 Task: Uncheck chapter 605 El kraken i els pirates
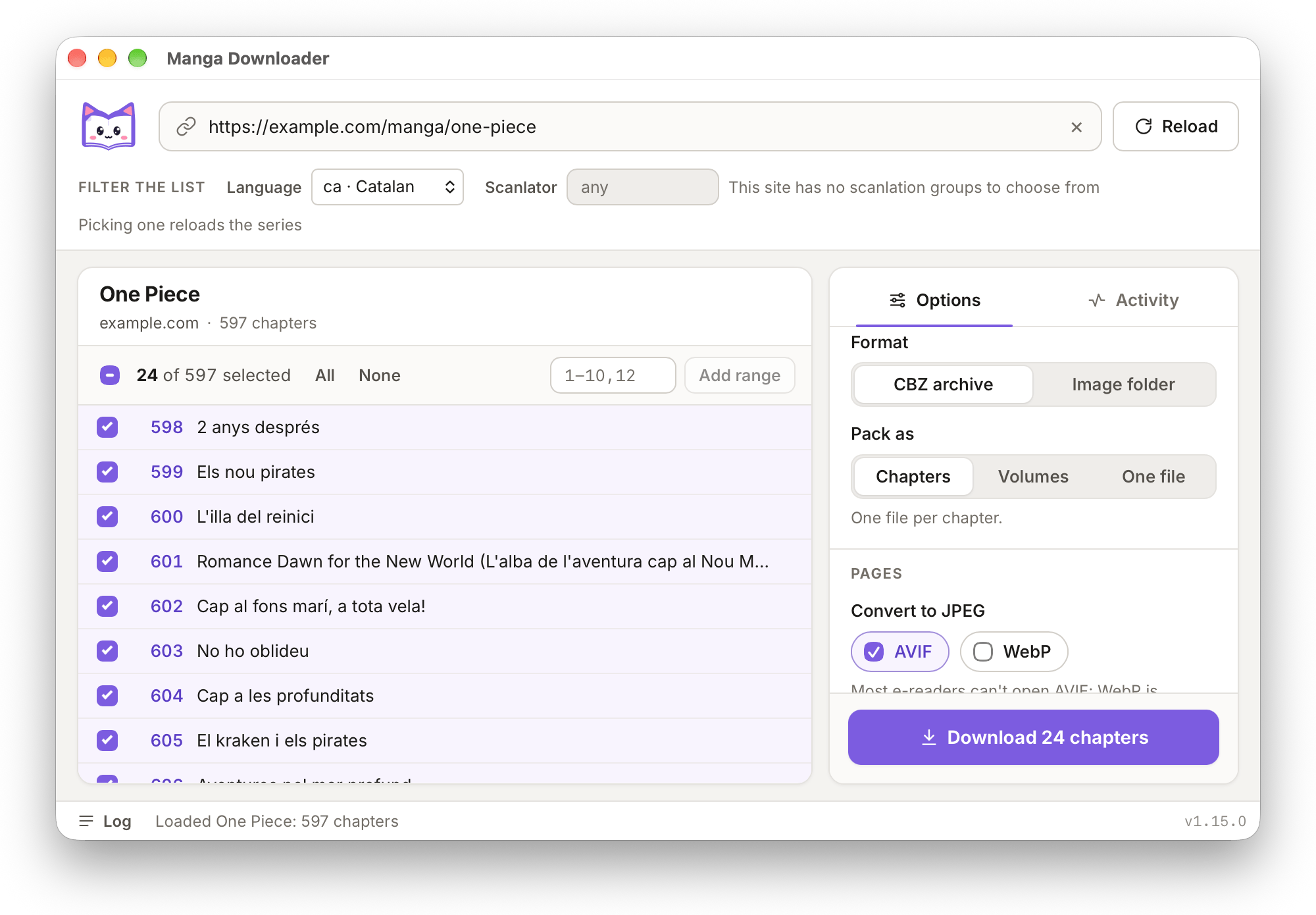click(107, 741)
